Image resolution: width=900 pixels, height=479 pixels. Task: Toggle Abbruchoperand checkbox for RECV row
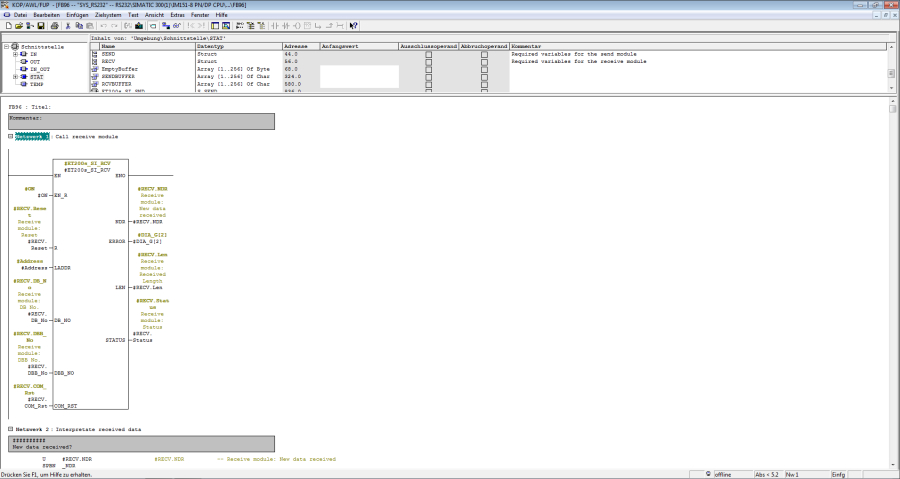[484, 61]
